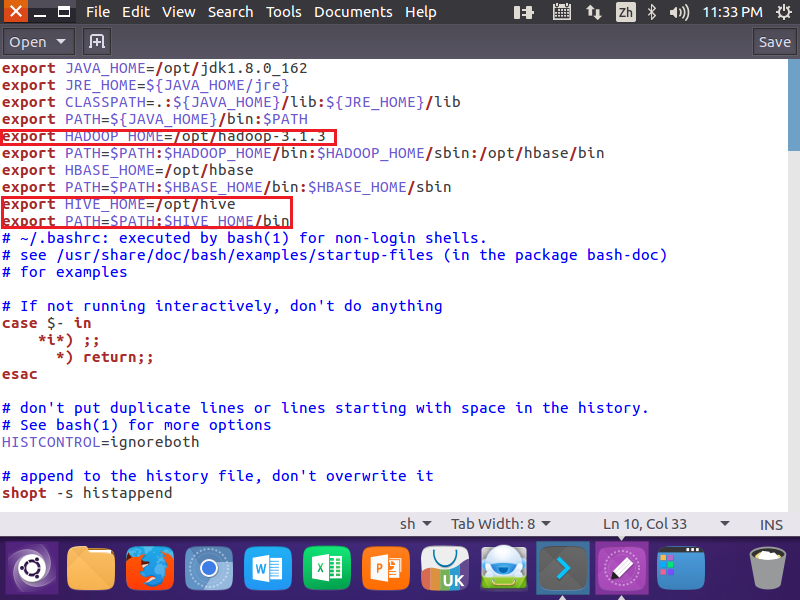The height and width of the screenshot is (600, 800).
Task: Toggle Bluetooth from the top panel
Action: point(652,11)
